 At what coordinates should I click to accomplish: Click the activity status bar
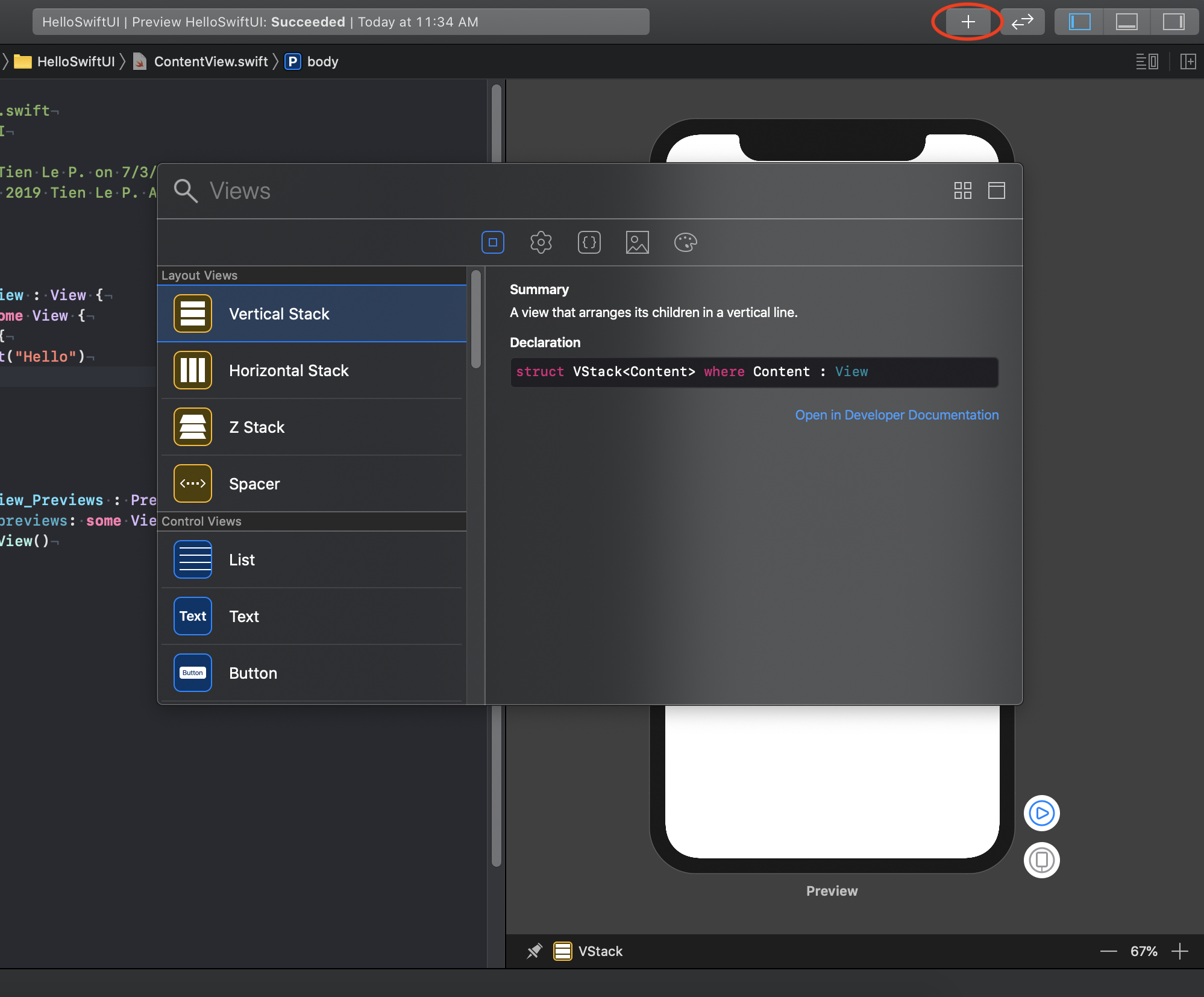[x=341, y=22]
